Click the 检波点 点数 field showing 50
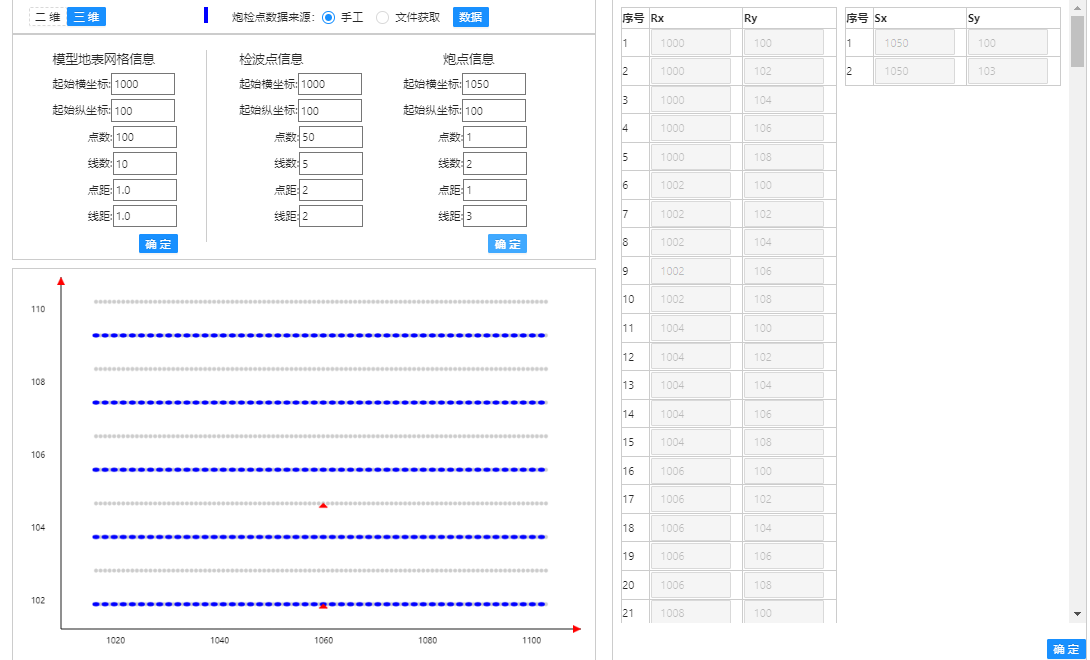The width and height of the screenshot is (1090, 660). tap(330, 137)
